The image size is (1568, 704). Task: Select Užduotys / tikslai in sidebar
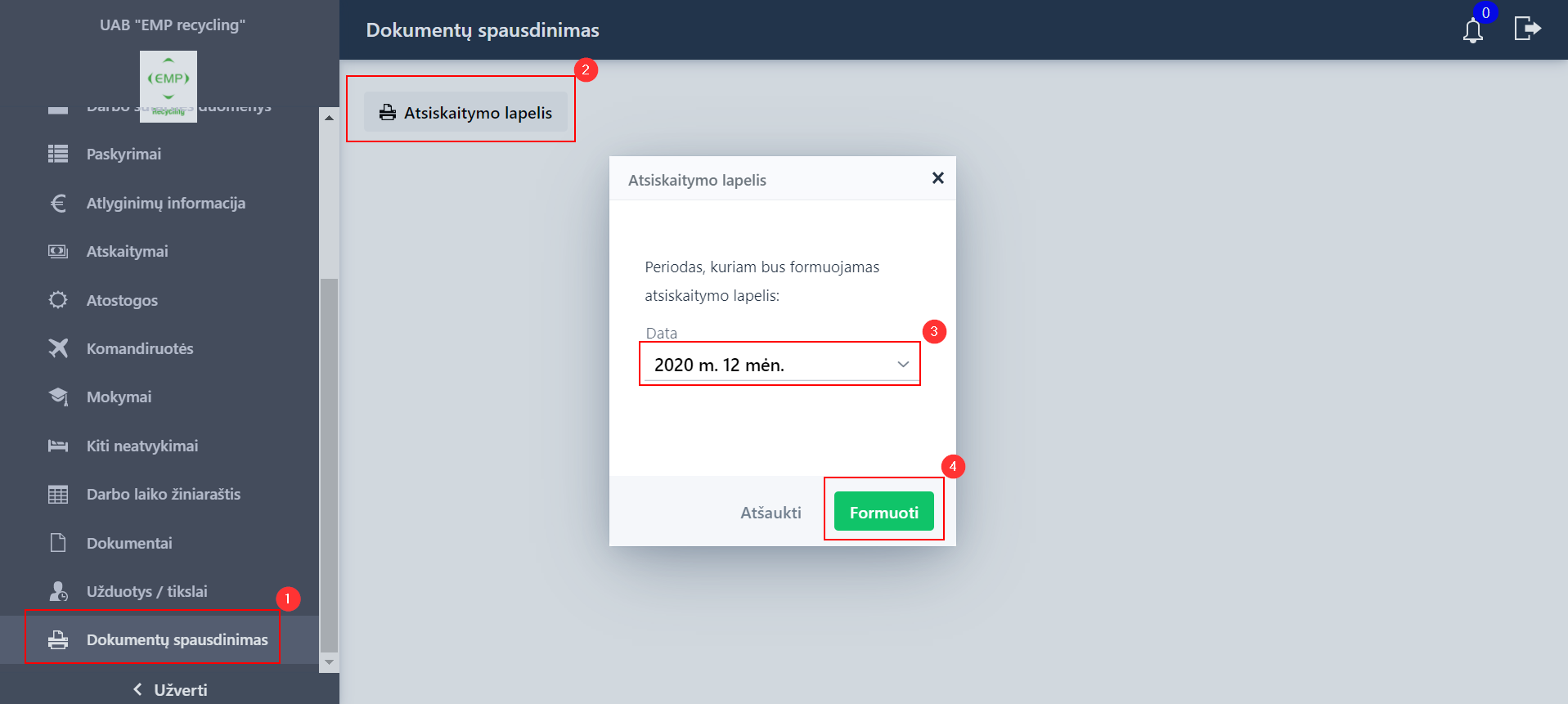click(146, 591)
